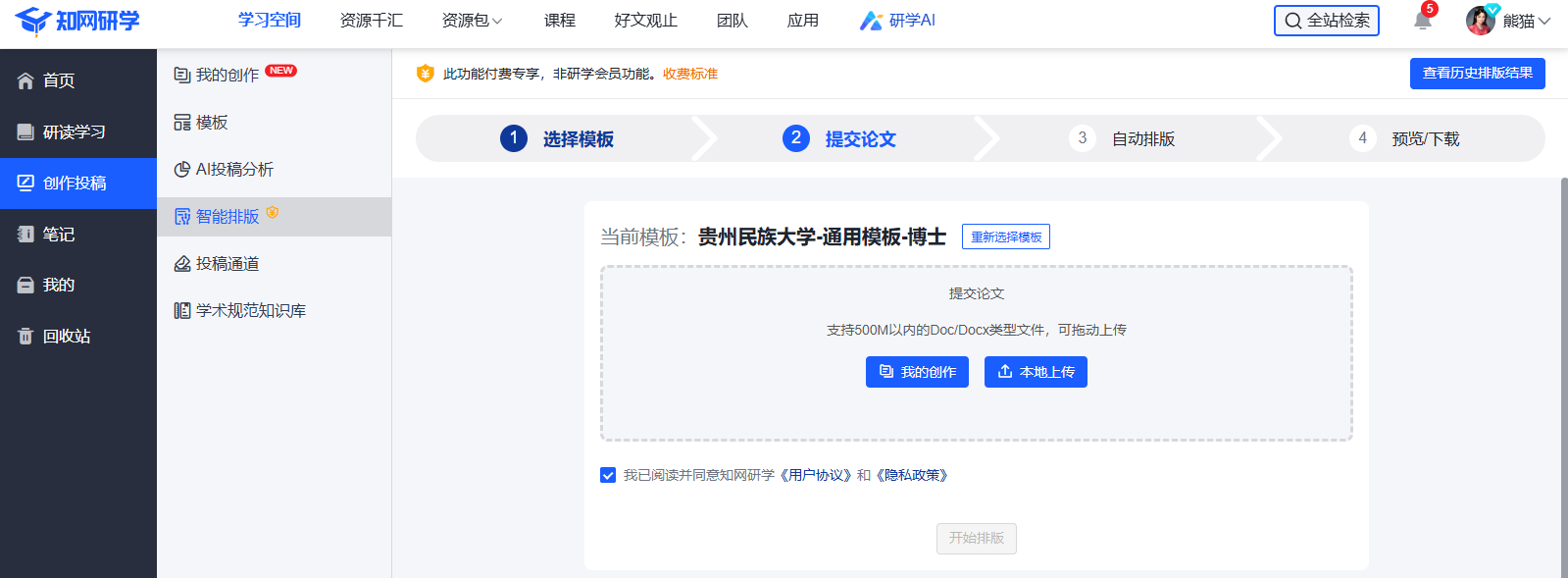Go to 回收站 trash in left navigation
Image resolution: width=1568 pixels, height=578 pixels.
pyautogui.click(x=66, y=337)
